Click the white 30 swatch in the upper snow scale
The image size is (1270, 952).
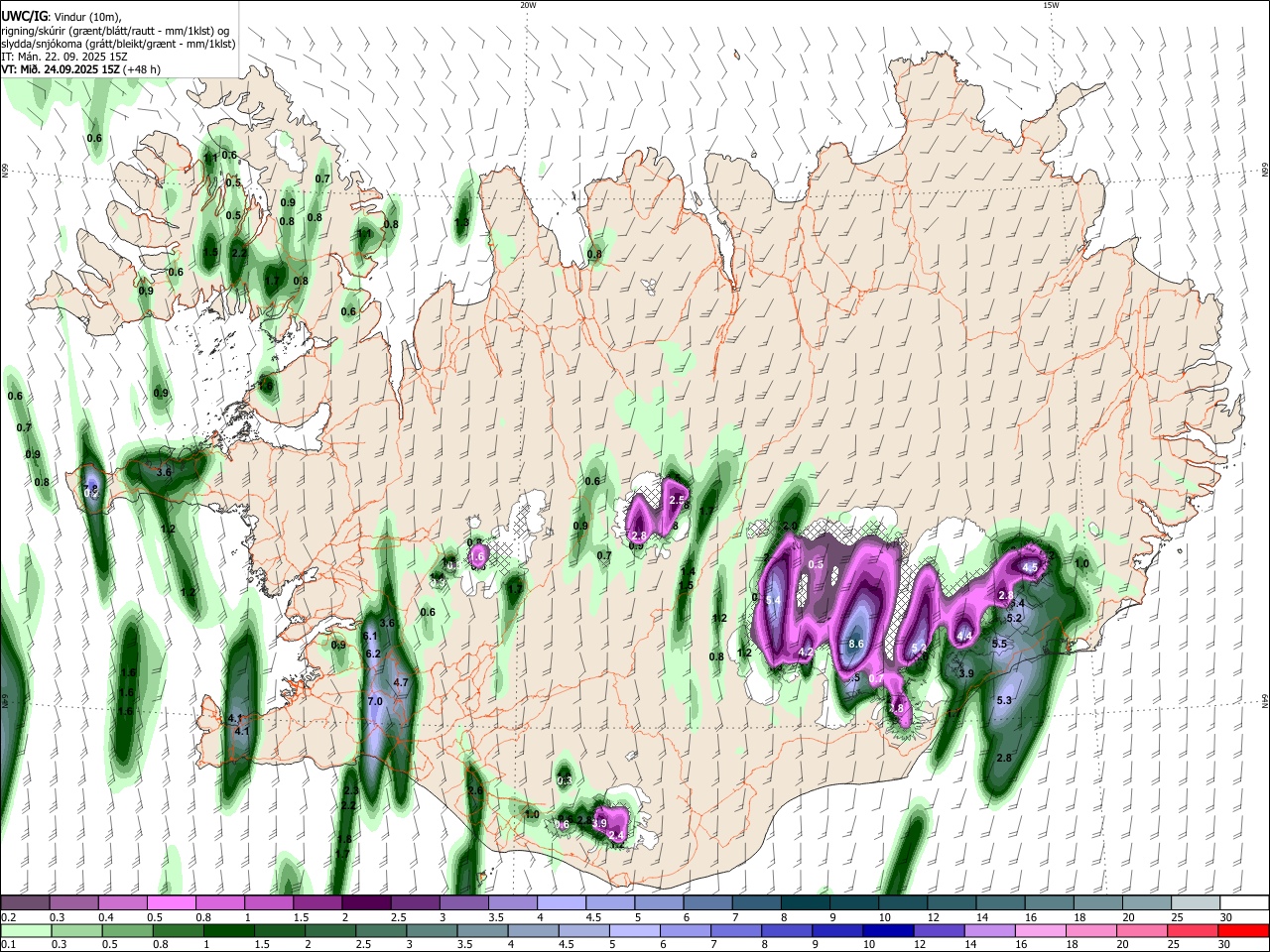pyautogui.click(x=1243, y=903)
